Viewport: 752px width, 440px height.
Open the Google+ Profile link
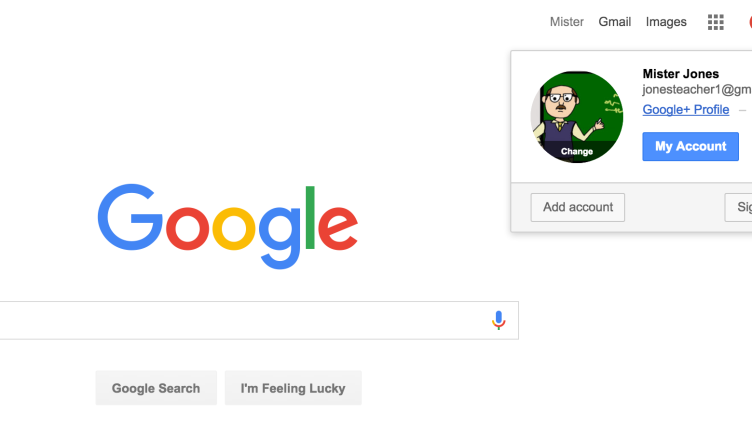[686, 110]
